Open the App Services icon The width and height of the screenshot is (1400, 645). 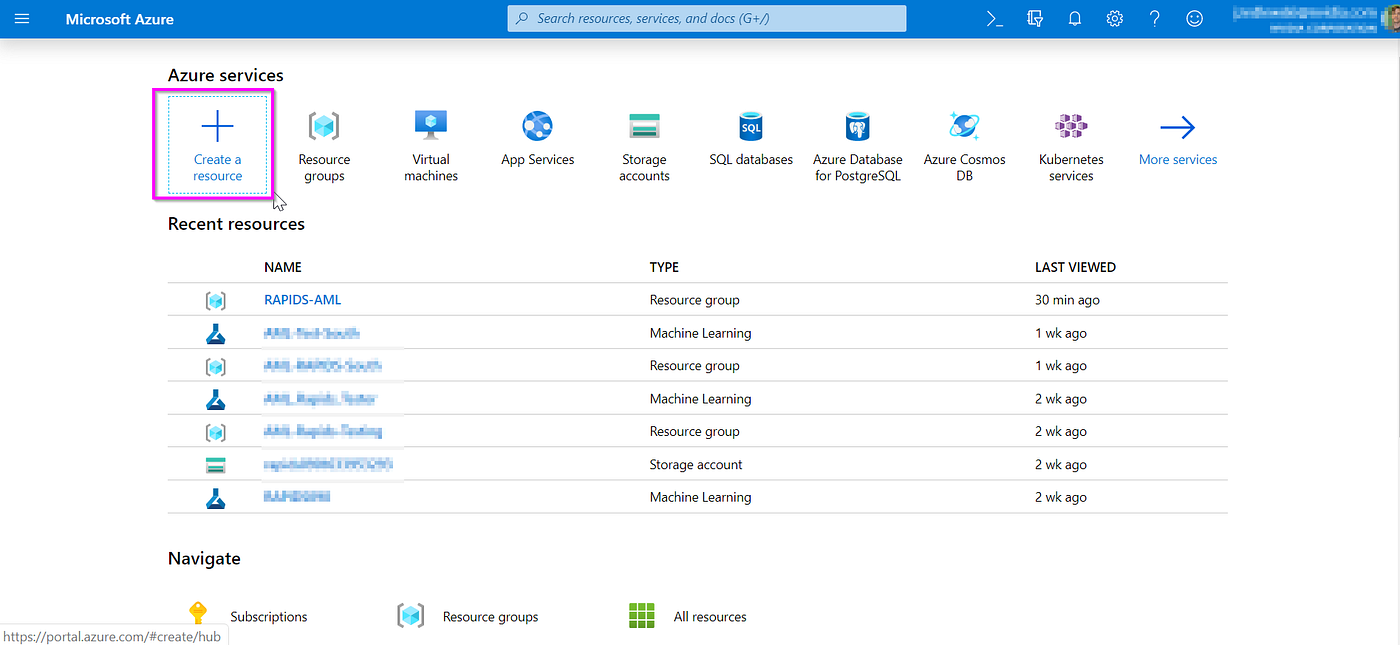point(538,126)
